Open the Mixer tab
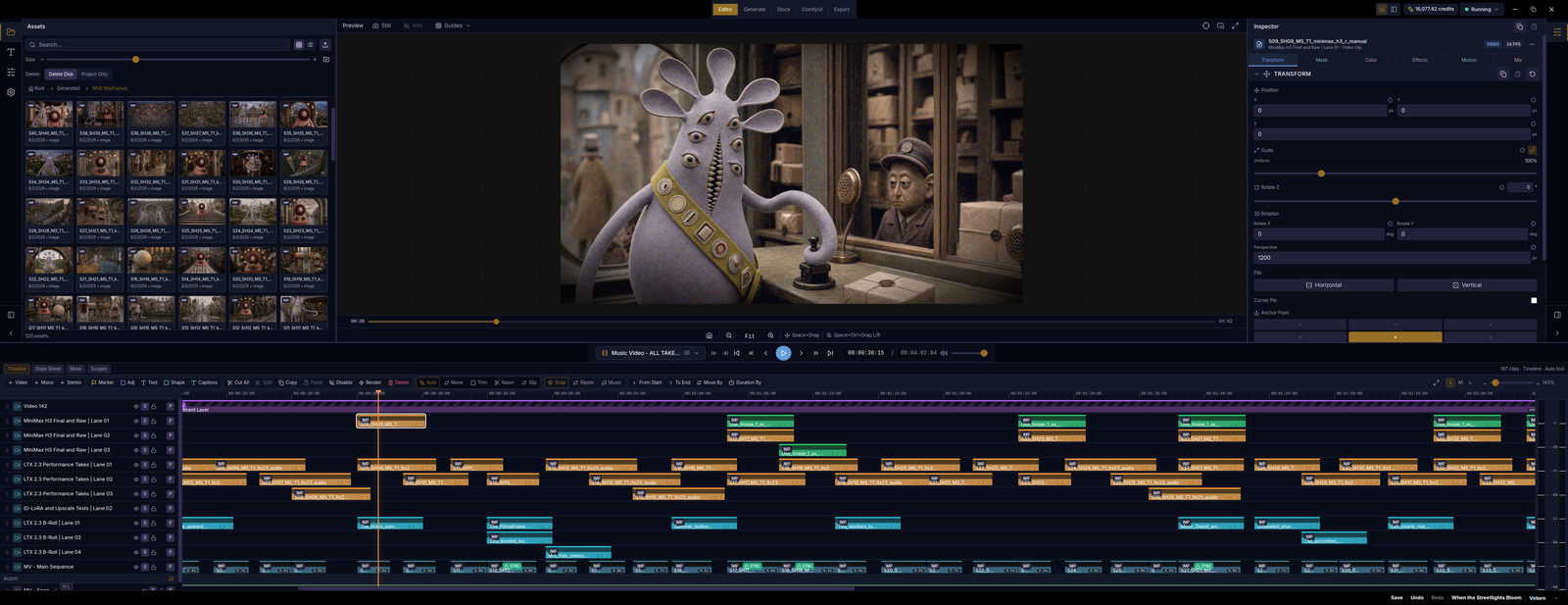The width and height of the screenshot is (1568, 605). click(x=75, y=369)
